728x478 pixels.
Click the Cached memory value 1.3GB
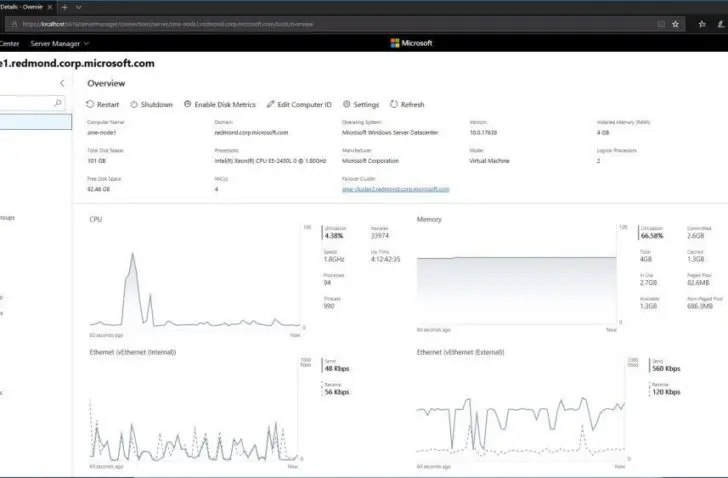click(696, 259)
